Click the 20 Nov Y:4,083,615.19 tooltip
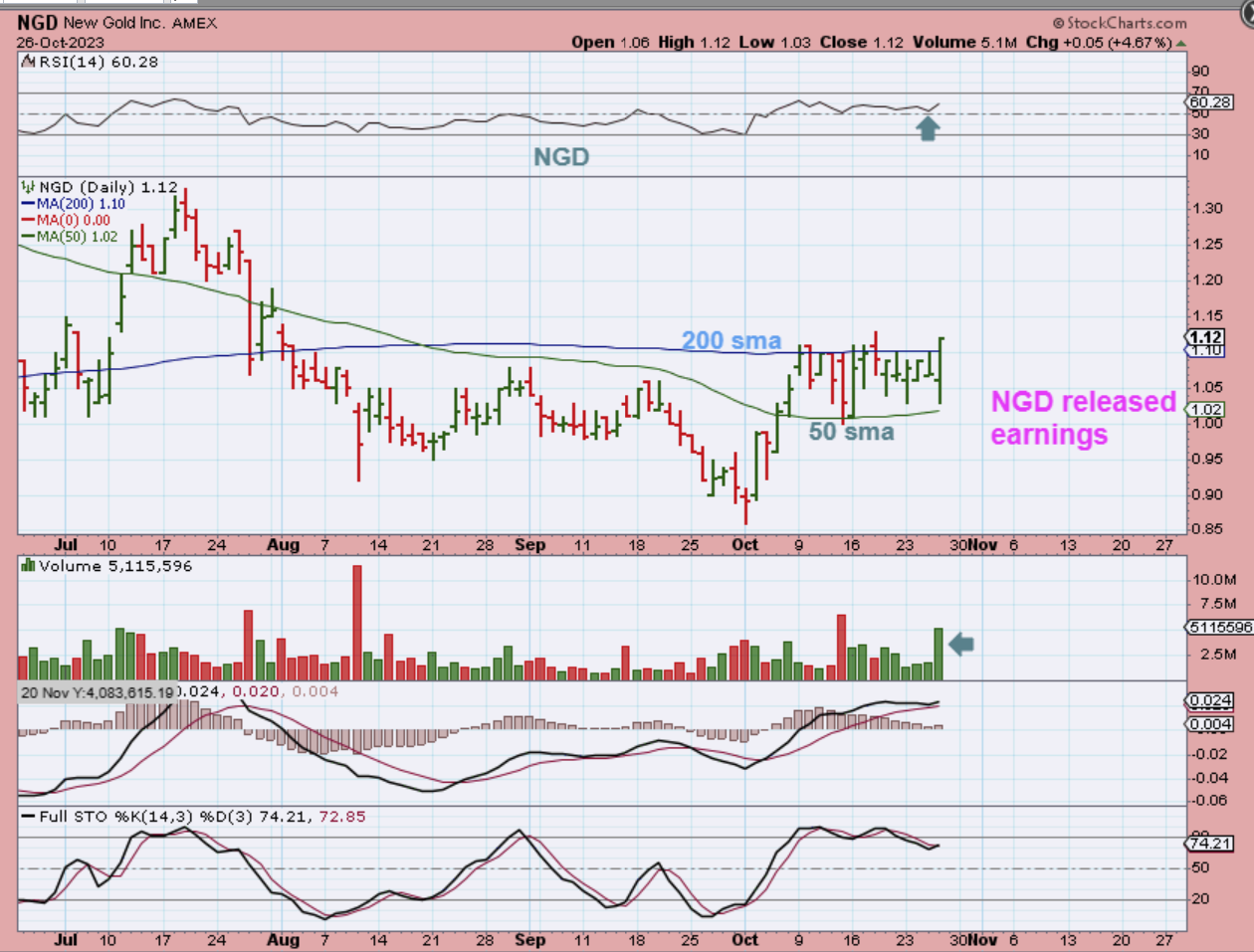Image resolution: width=1254 pixels, height=952 pixels. [98, 692]
